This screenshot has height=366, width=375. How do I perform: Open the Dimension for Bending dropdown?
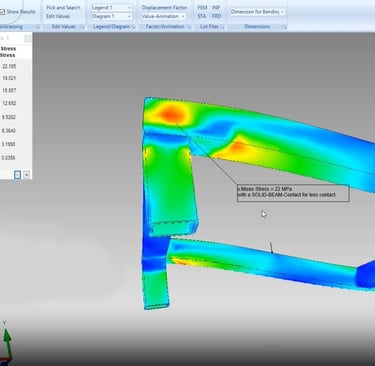[x=257, y=12]
